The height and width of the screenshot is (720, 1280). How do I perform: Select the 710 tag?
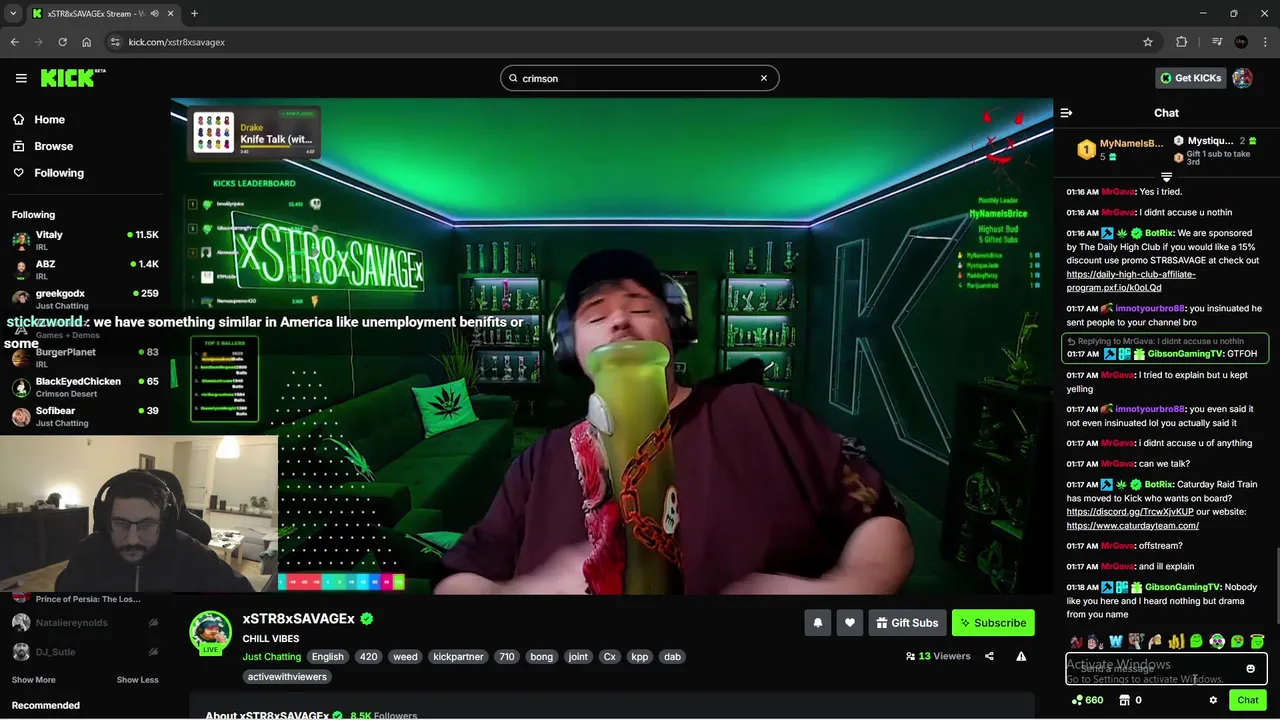tap(506, 657)
